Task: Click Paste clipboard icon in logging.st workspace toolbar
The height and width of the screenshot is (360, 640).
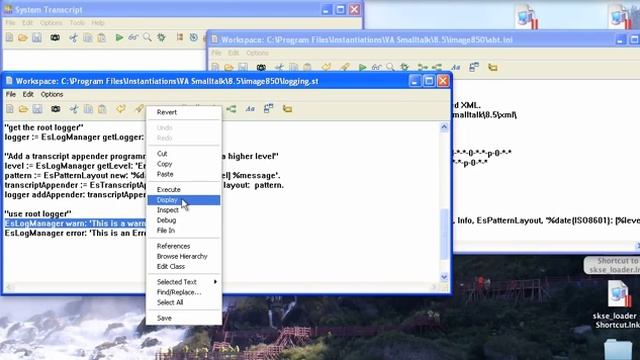Action: point(102,109)
